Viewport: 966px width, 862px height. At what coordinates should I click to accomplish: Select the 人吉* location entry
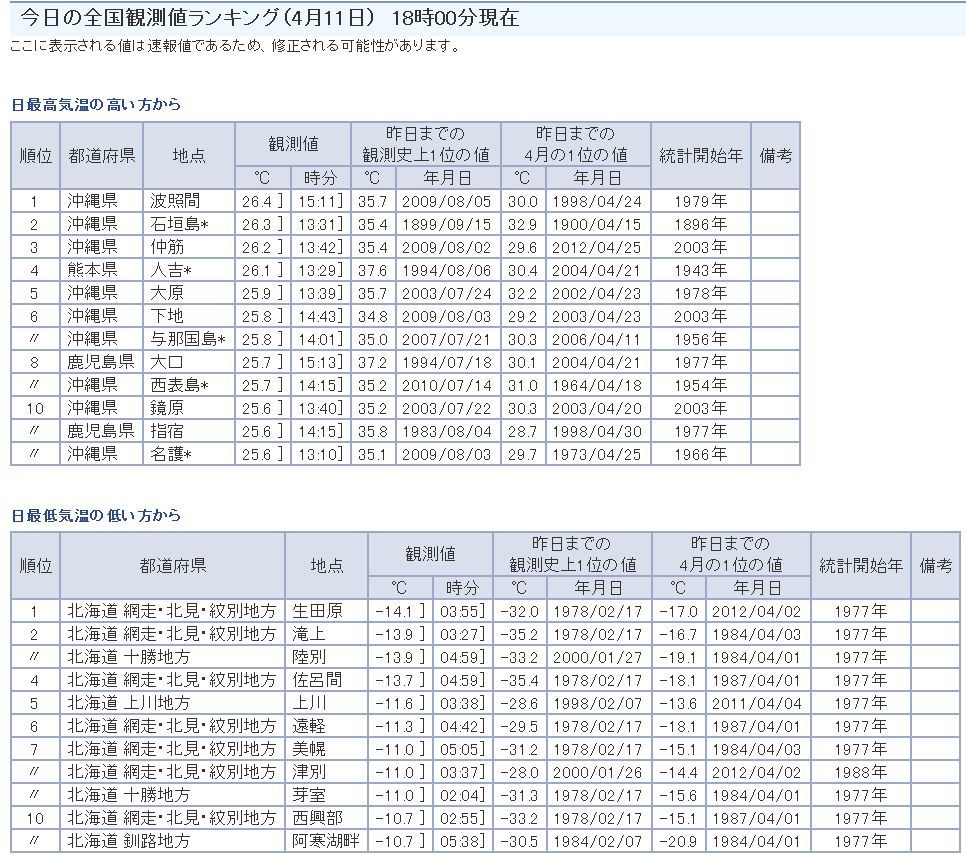point(174,270)
